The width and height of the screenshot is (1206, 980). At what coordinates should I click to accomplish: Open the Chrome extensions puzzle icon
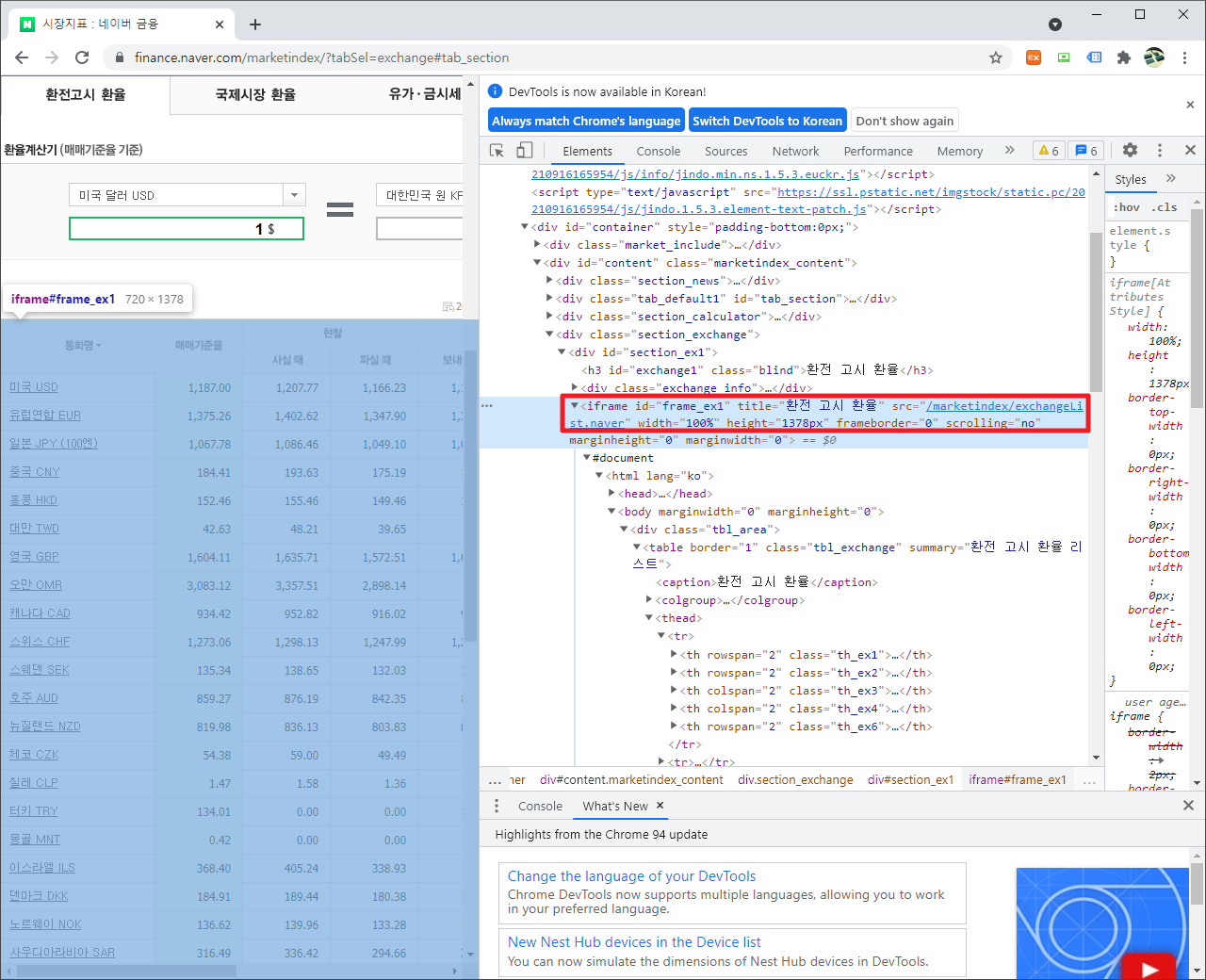[1123, 57]
